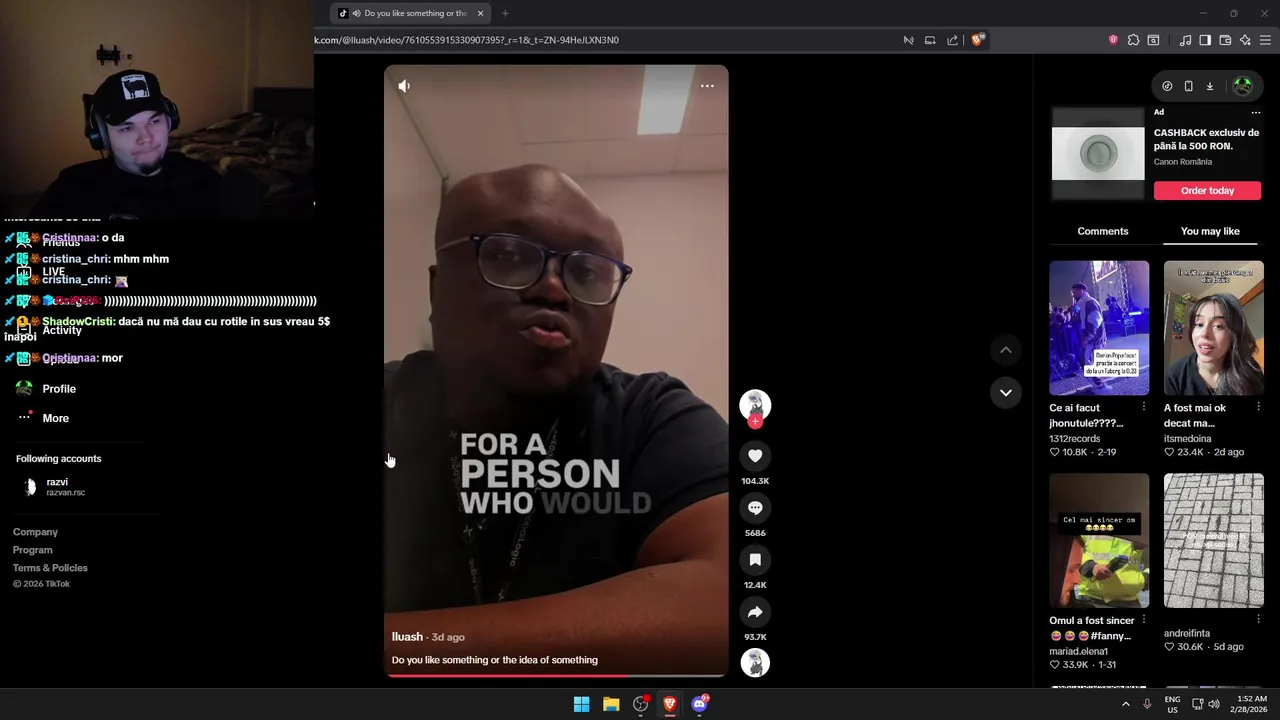Open File Explorer from the taskbar
The image size is (1280, 720).
611,704
